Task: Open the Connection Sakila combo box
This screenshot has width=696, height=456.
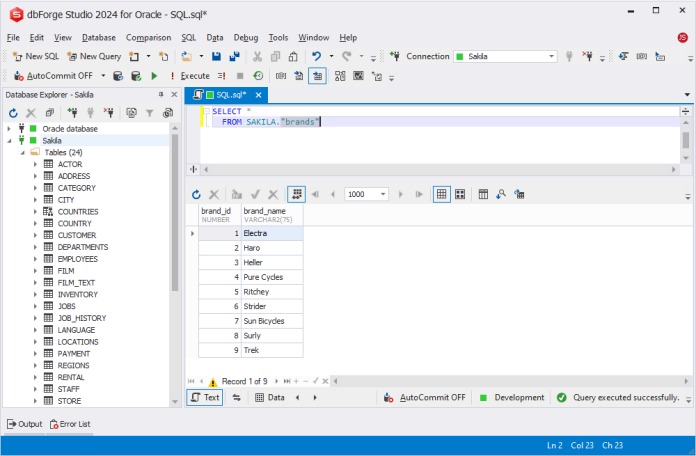Action: tap(505, 56)
